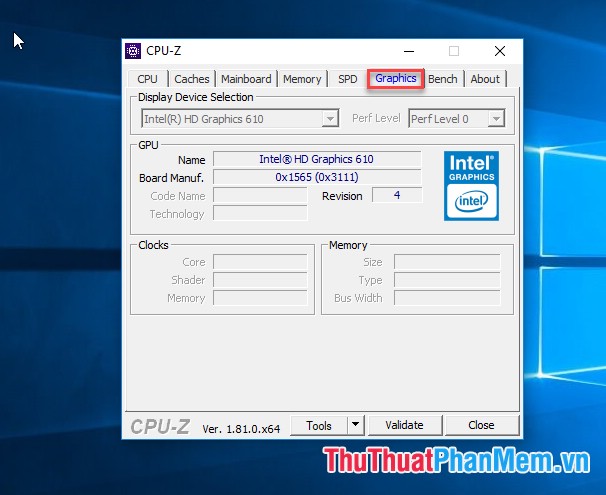This screenshot has width=606, height=495.
Task: Go to the SPD tab
Action: [347, 79]
